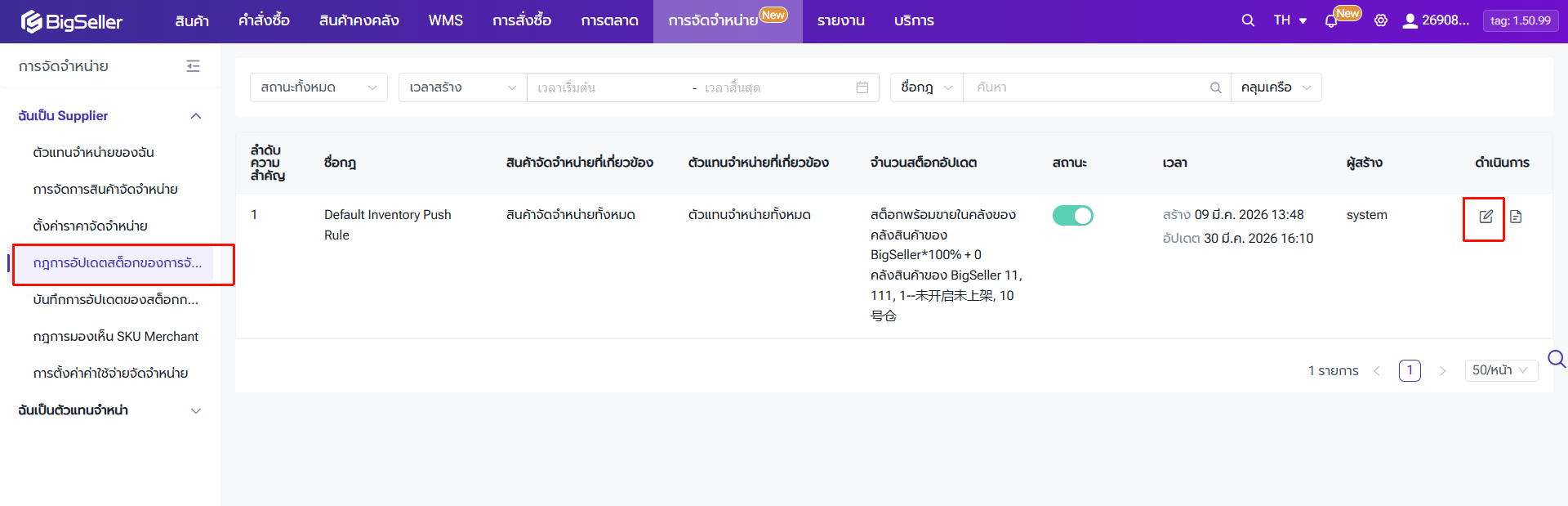This screenshot has width=1568, height=506.
Task: Collapse the sidebar menu icon
Action: click(193, 66)
